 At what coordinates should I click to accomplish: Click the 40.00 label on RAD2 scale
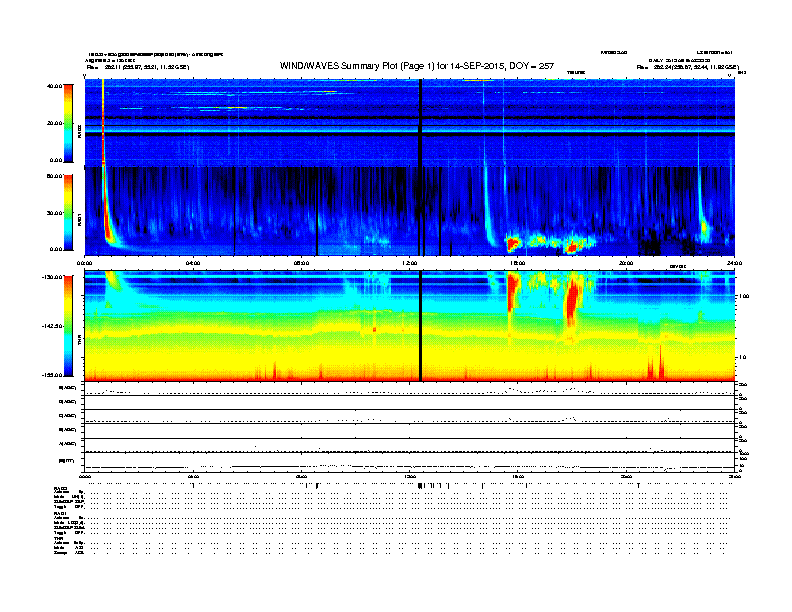click(x=55, y=86)
